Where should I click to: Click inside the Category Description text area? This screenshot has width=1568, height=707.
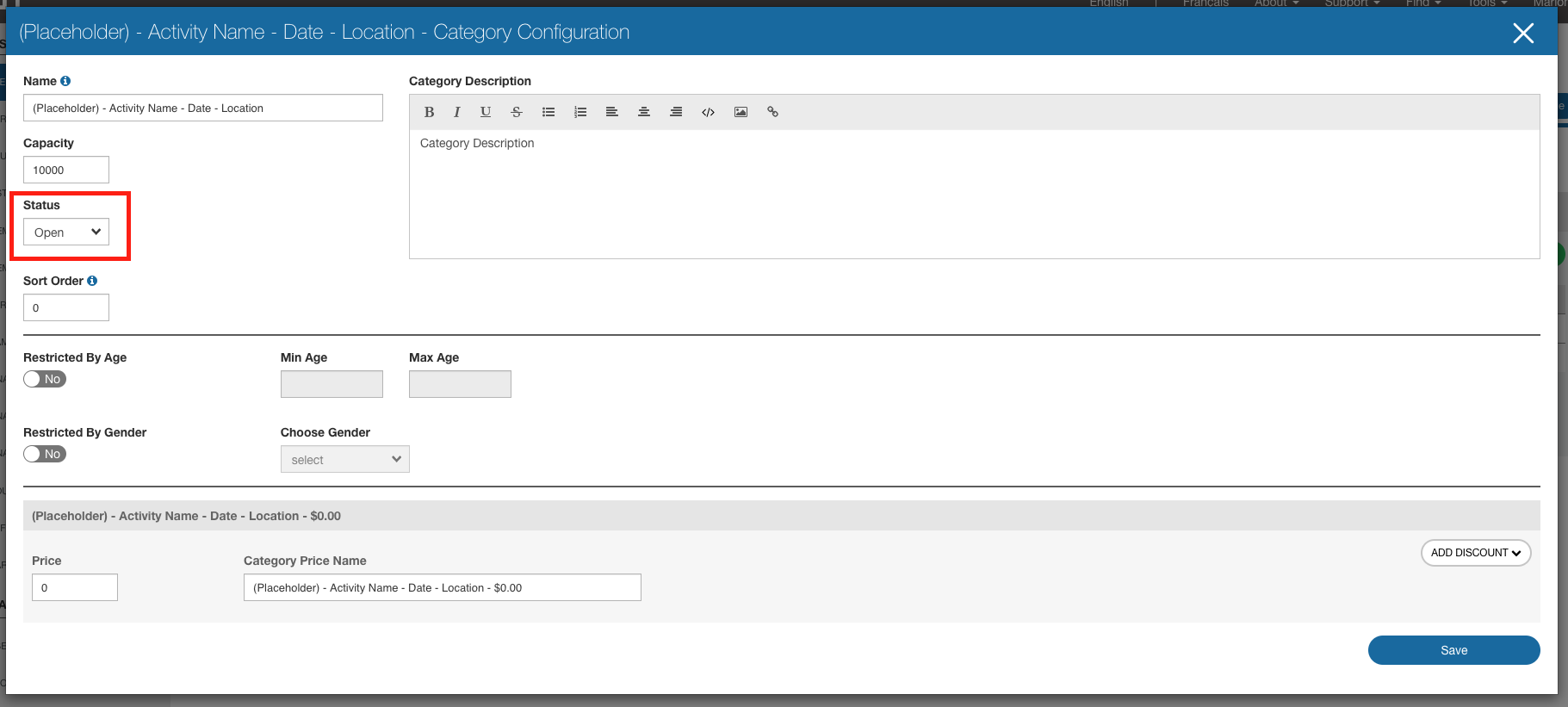tap(973, 194)
